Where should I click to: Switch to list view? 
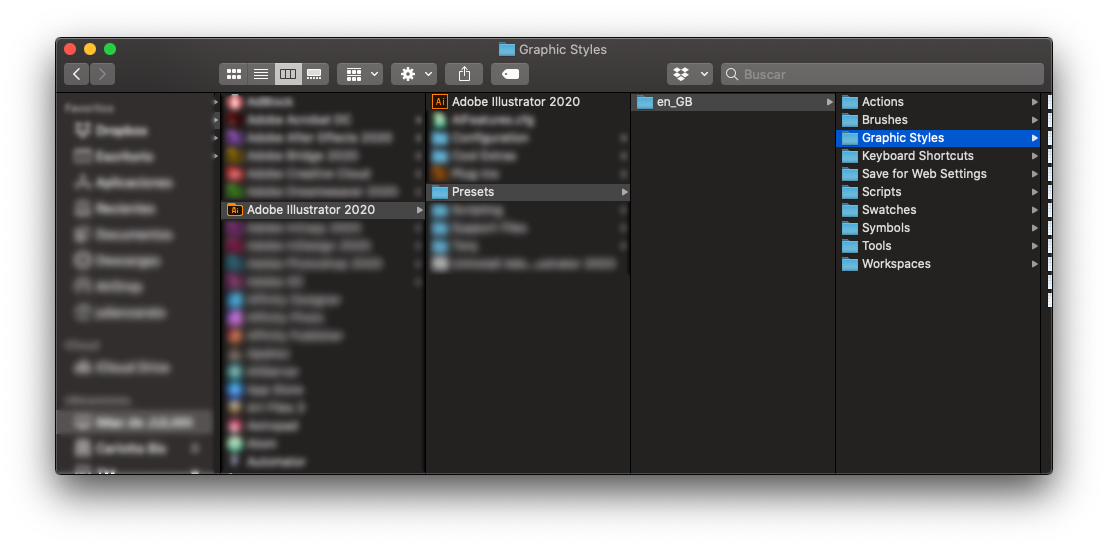[261, 74]
